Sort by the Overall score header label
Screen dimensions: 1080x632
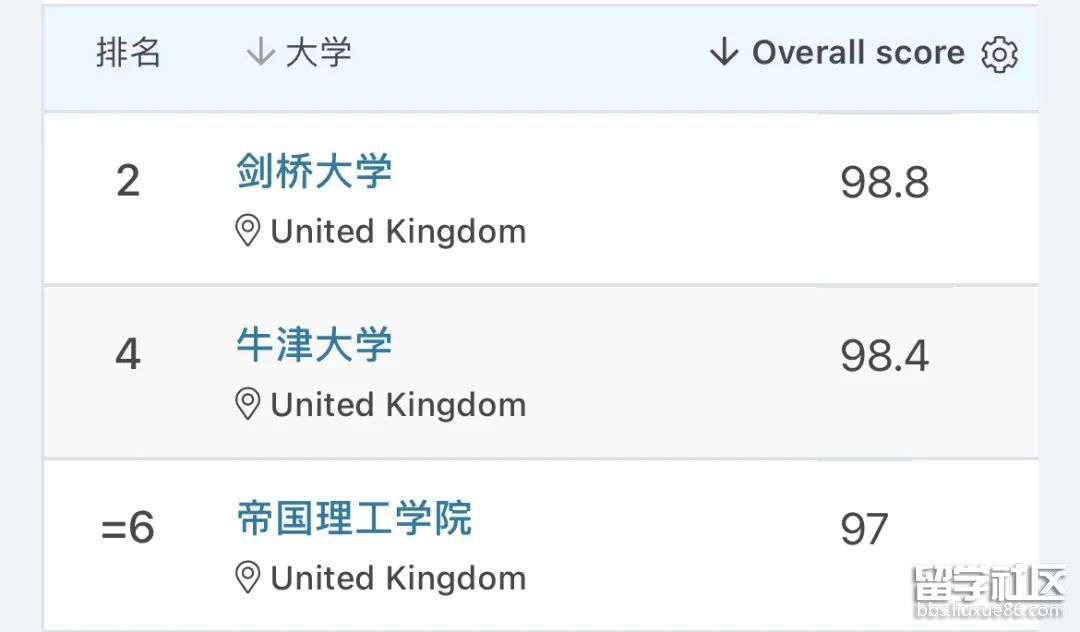point(858,53)
